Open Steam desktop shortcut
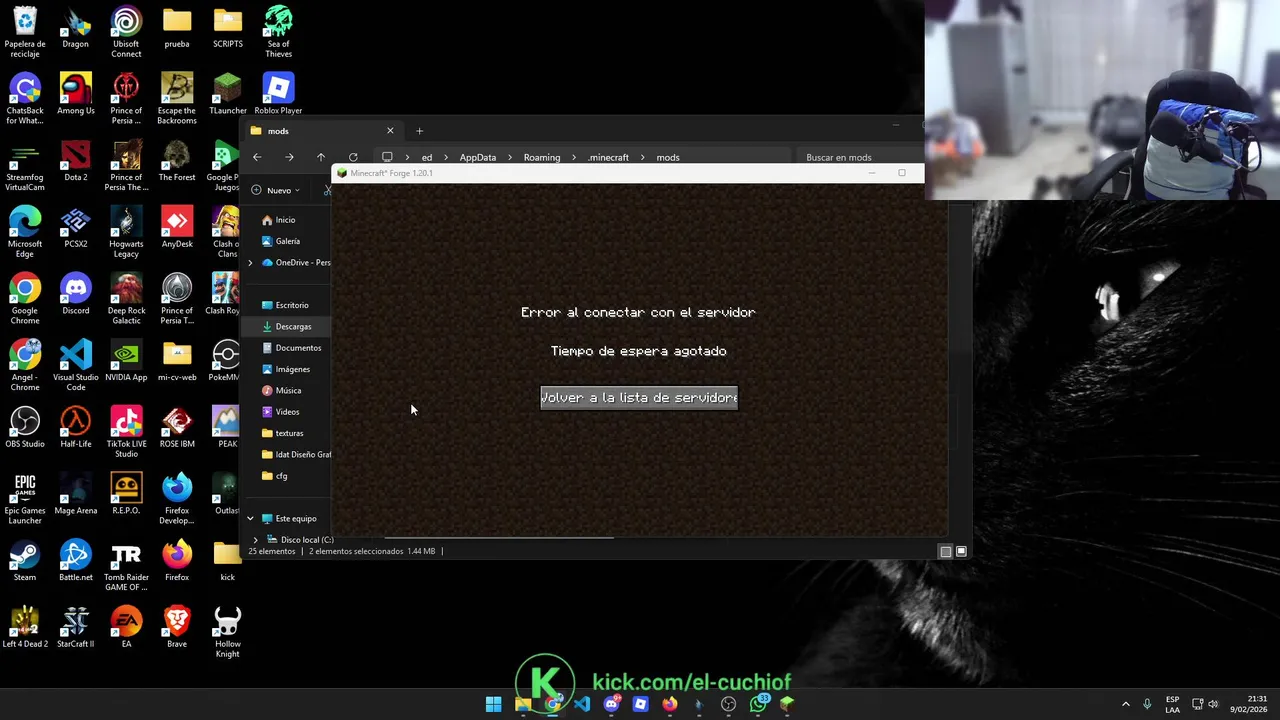The width and height of the screenshot is (1280, 720). coord(25,561)
